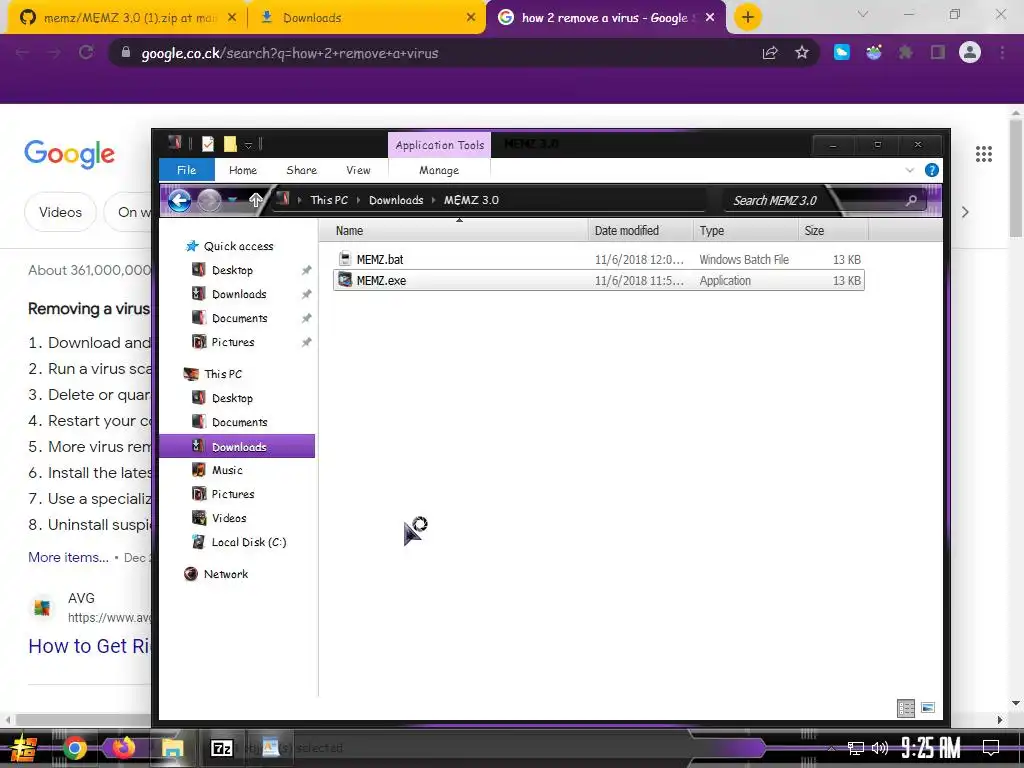Expand the File Explorer ribbon chevron
The image size is (1024, 768).
pyautogui.click(x=910, y=170)
